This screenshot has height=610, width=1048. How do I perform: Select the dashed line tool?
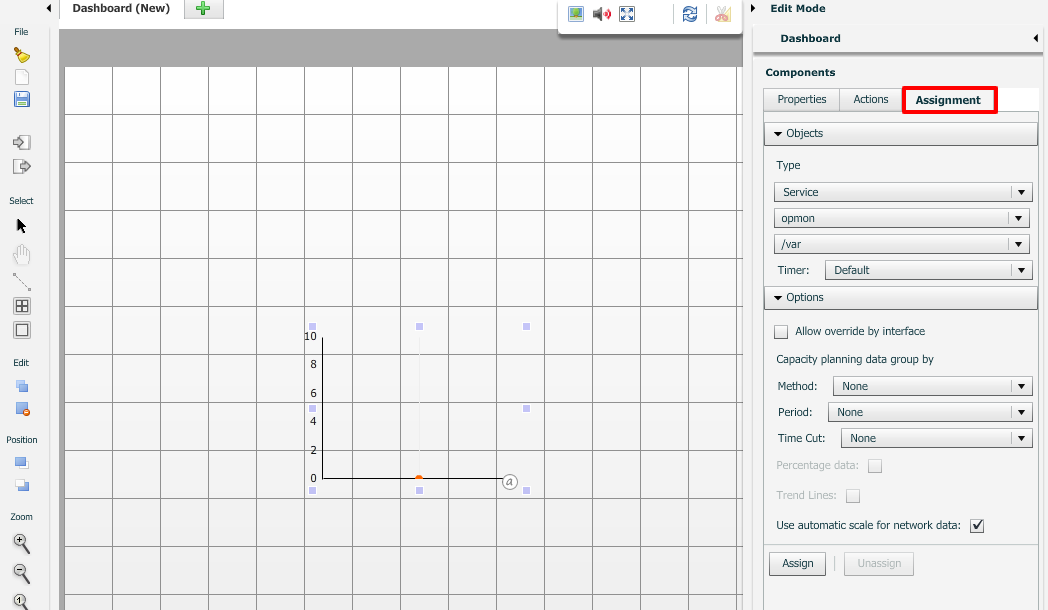click(x=21, y=281)
